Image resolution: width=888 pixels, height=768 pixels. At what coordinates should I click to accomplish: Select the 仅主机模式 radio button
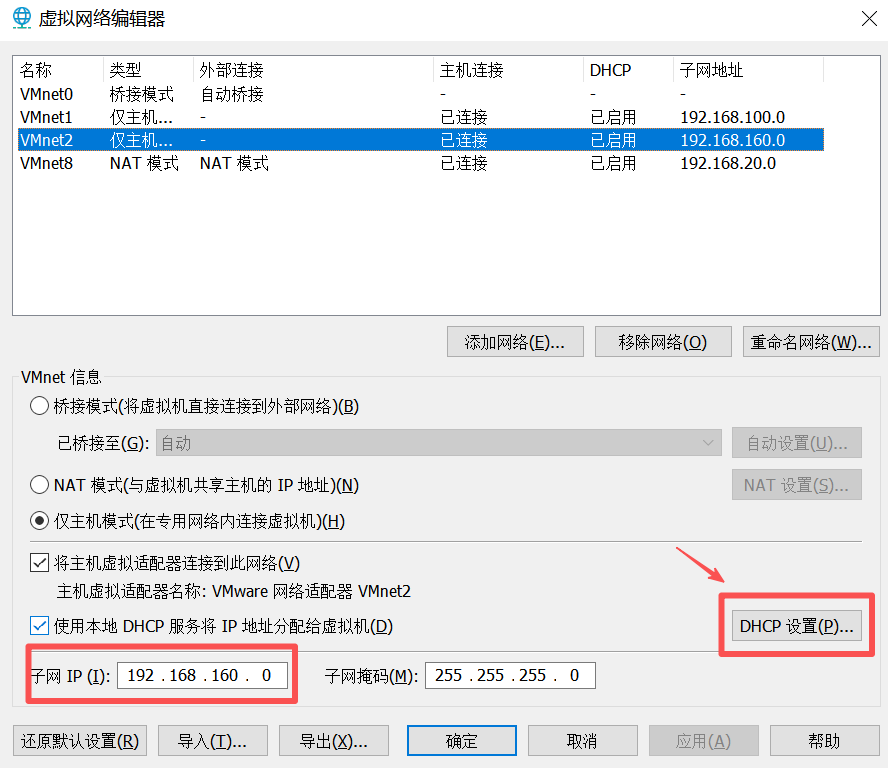point(39,520)
